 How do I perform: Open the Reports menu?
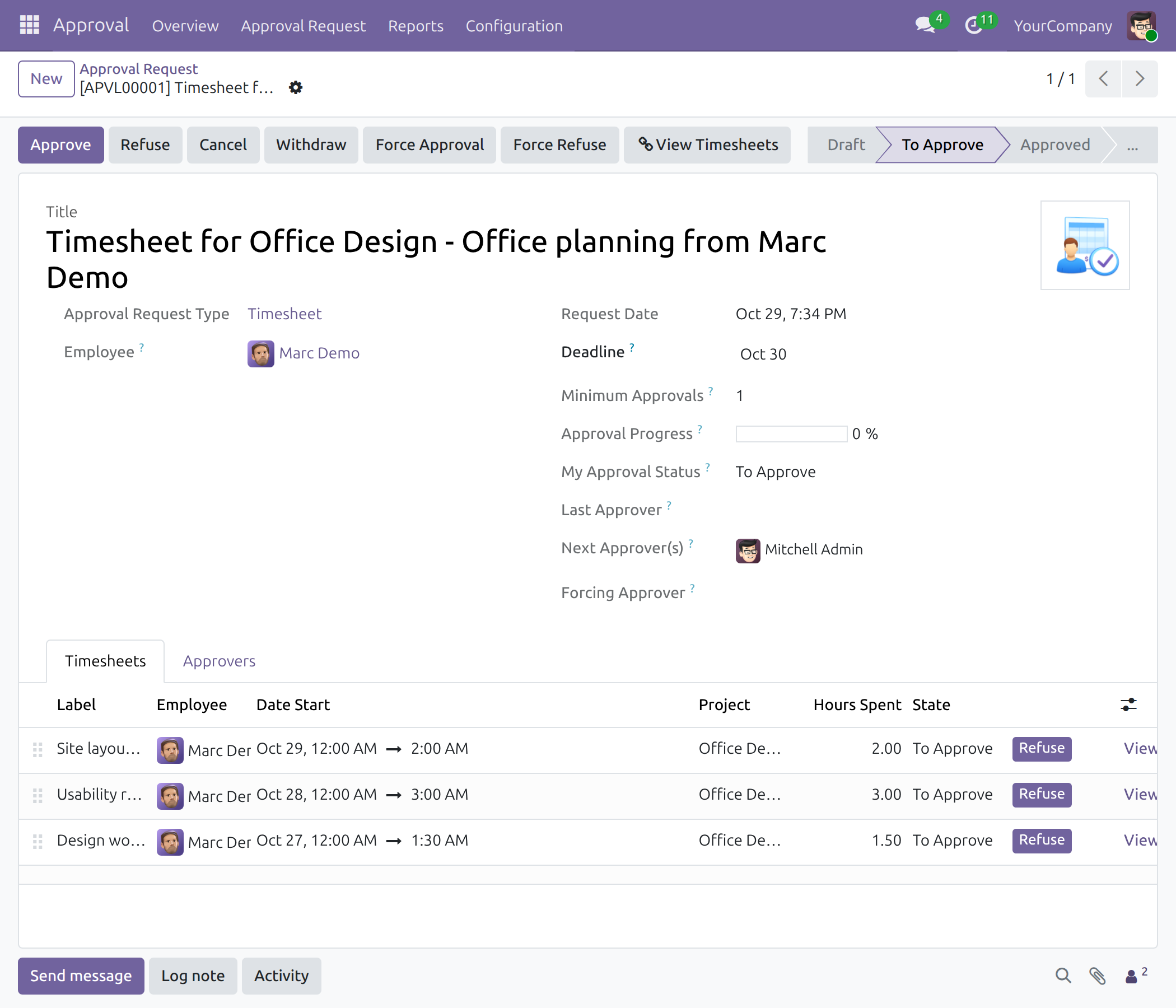coord(416,26)
